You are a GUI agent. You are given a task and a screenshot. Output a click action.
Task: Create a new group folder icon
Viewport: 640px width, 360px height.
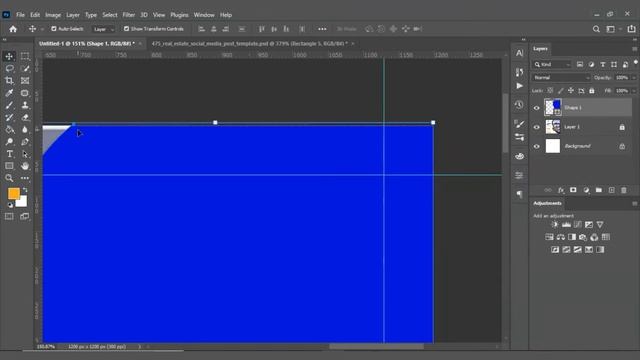[x=598, y=190]
